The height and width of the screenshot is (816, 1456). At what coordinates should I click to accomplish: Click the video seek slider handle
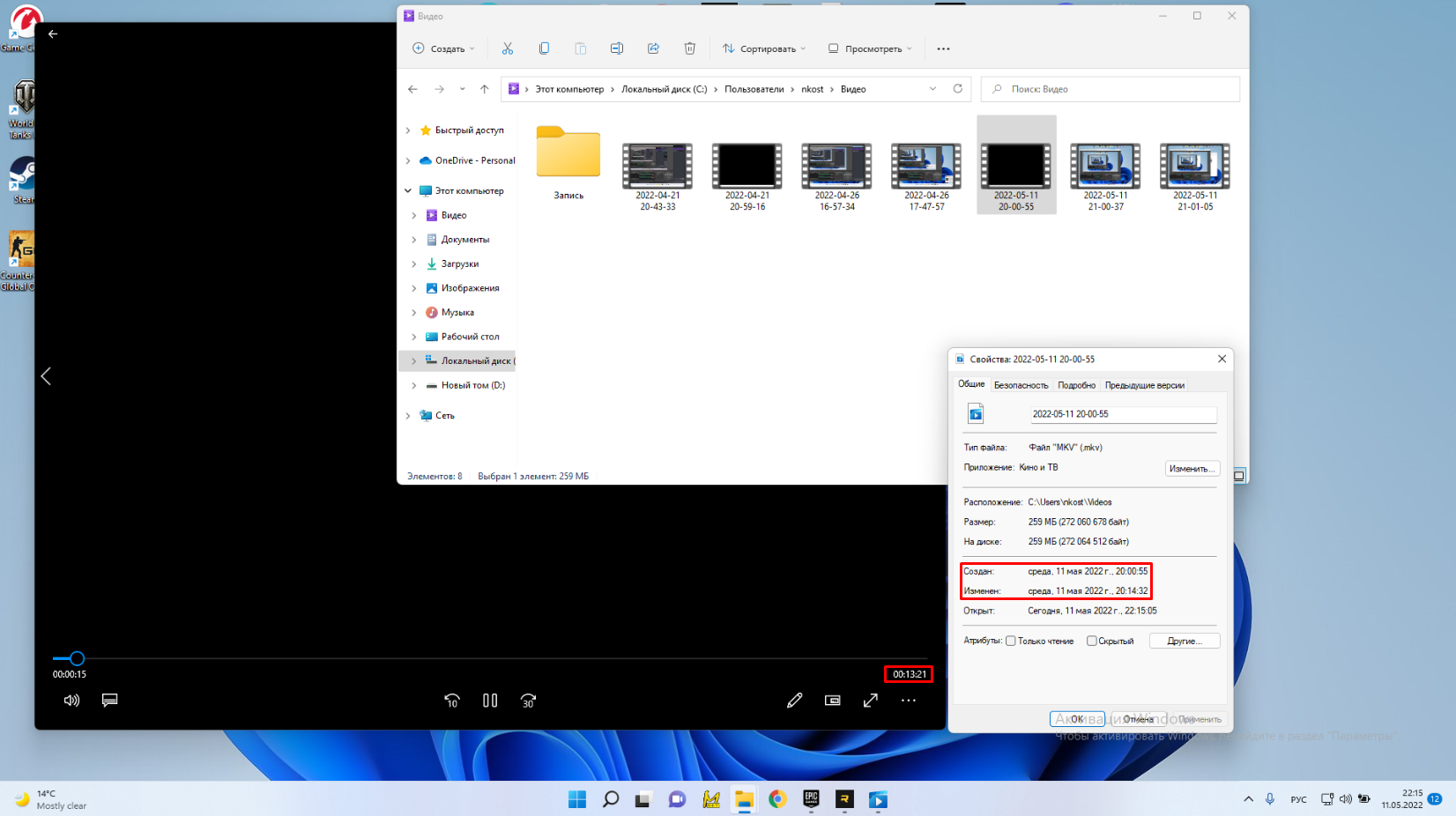click(78, 658)
